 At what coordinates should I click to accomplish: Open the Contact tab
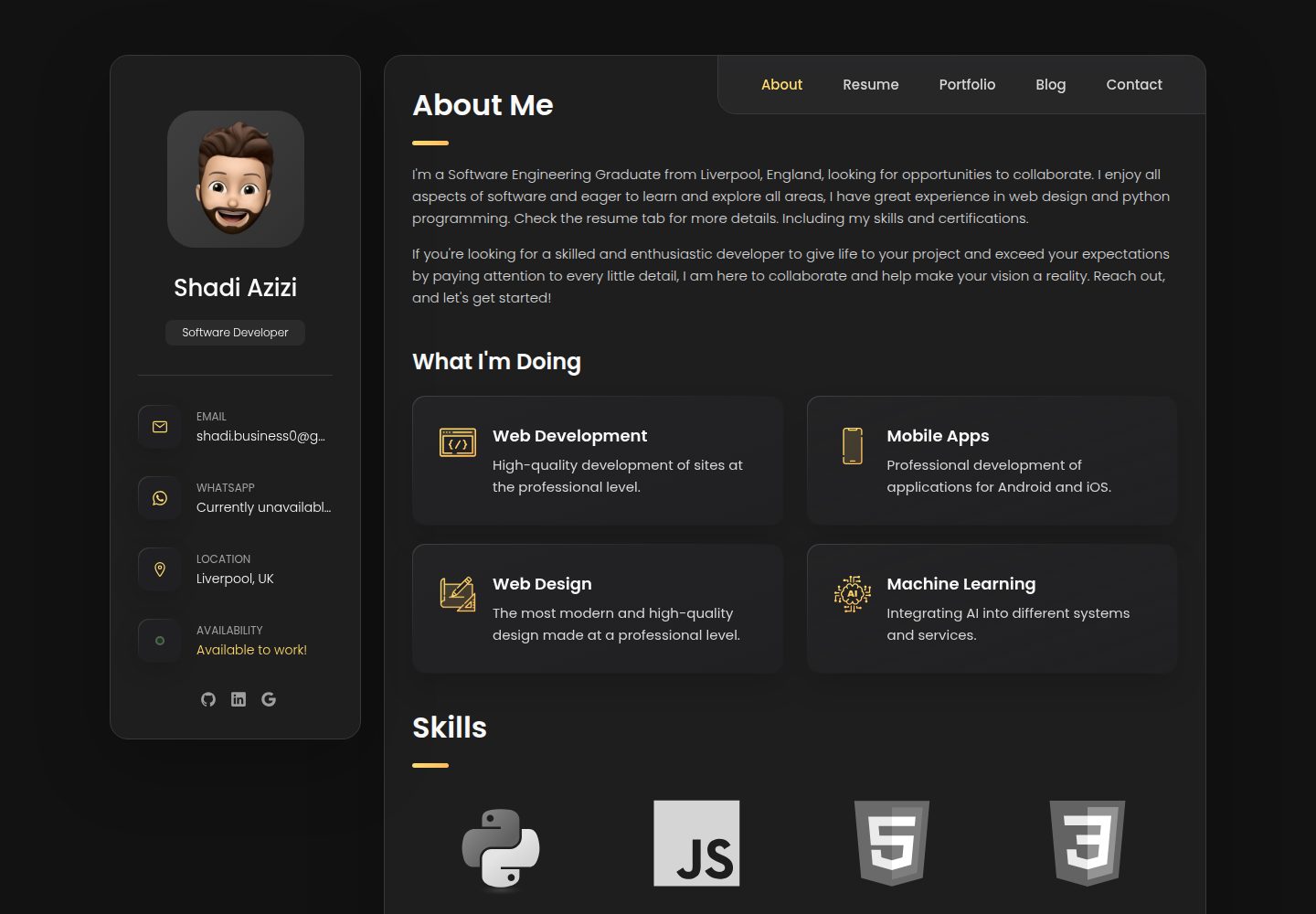coord(1134,84)
